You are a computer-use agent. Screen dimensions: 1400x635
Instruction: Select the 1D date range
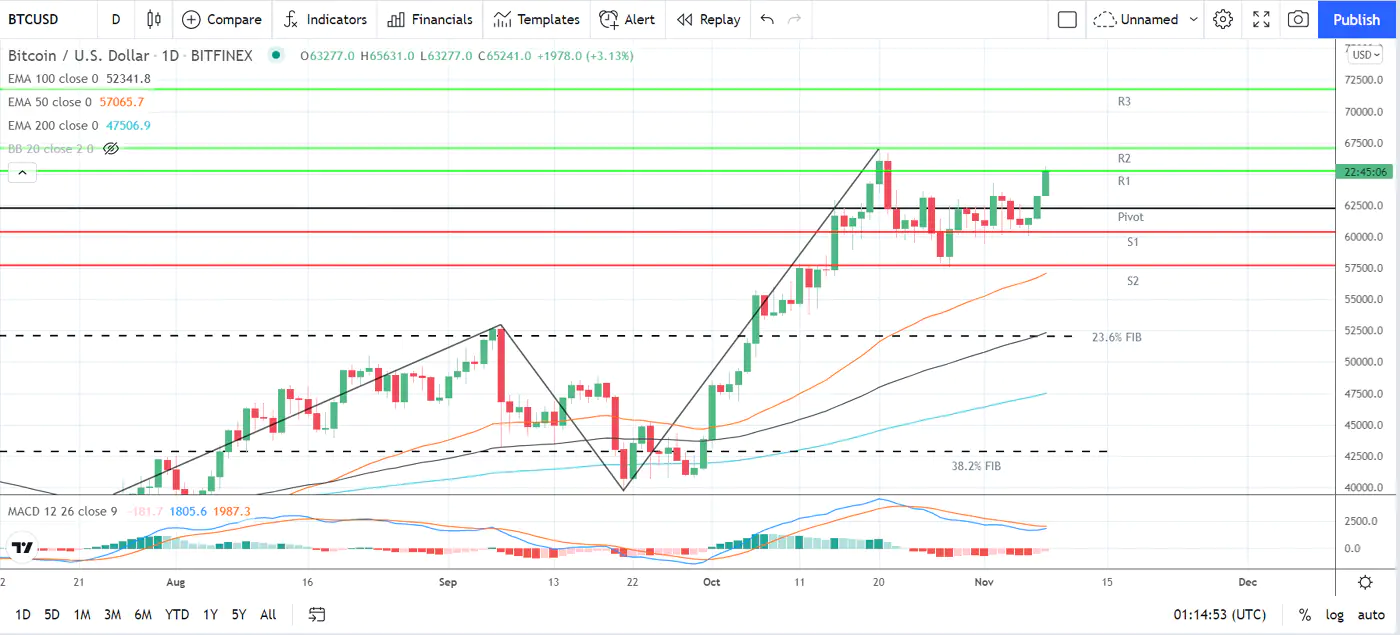click(x=22, y=614)
